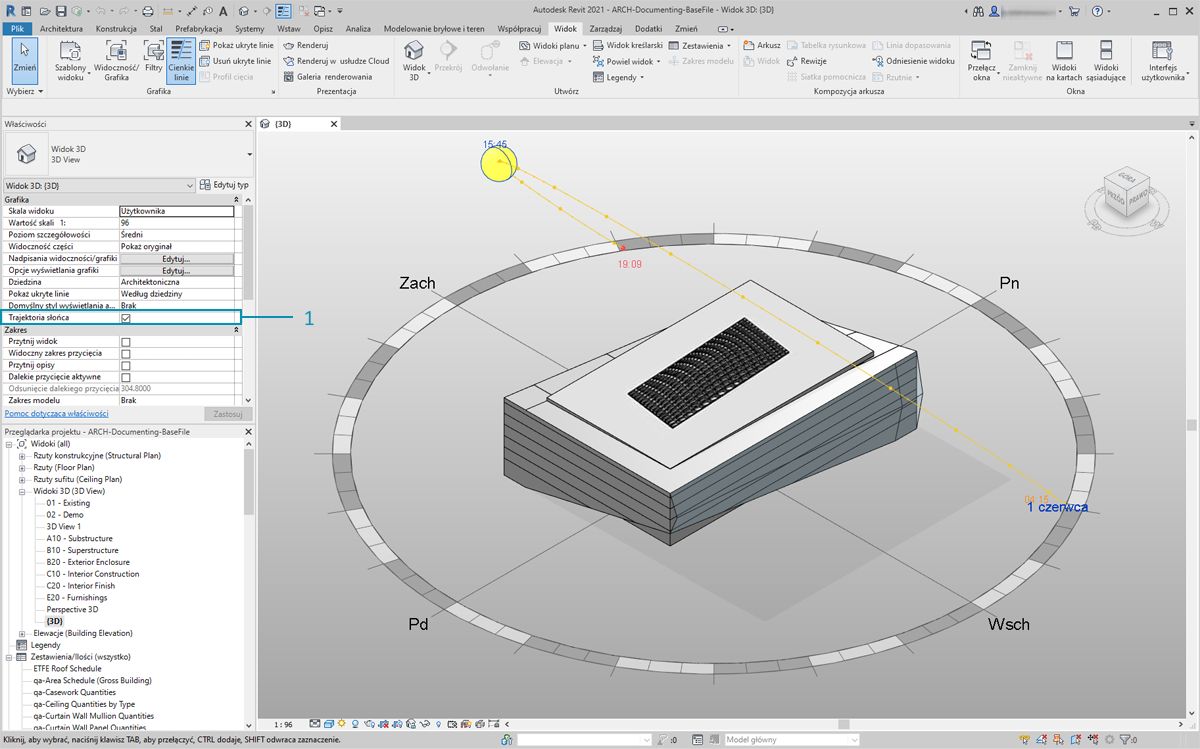Viewport: 1200px width, 749px height.
Task: Open visual style icon in view control bar
Action: pos(329,723)
